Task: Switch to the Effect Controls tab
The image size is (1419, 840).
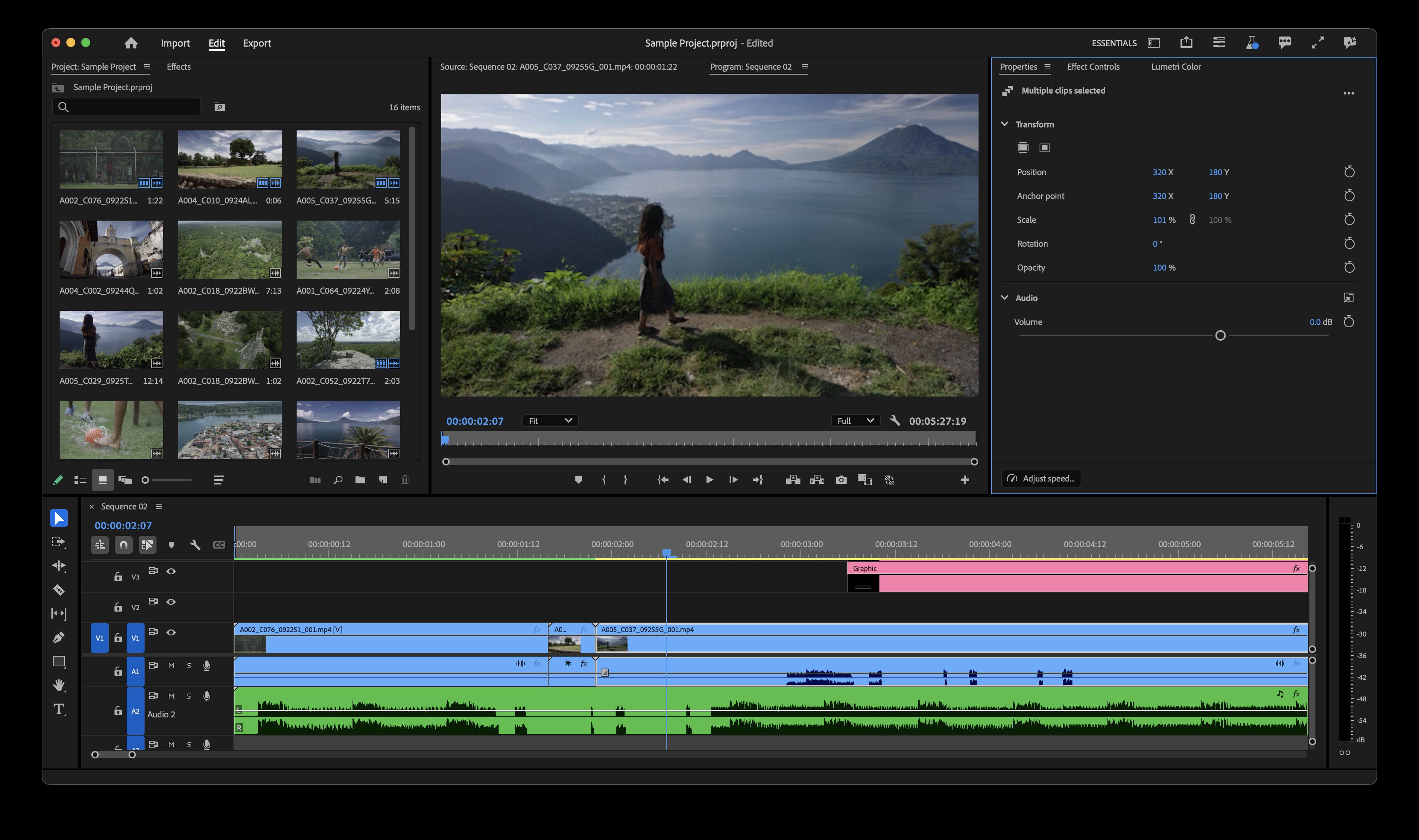Action: click(x=1093, y=67)
